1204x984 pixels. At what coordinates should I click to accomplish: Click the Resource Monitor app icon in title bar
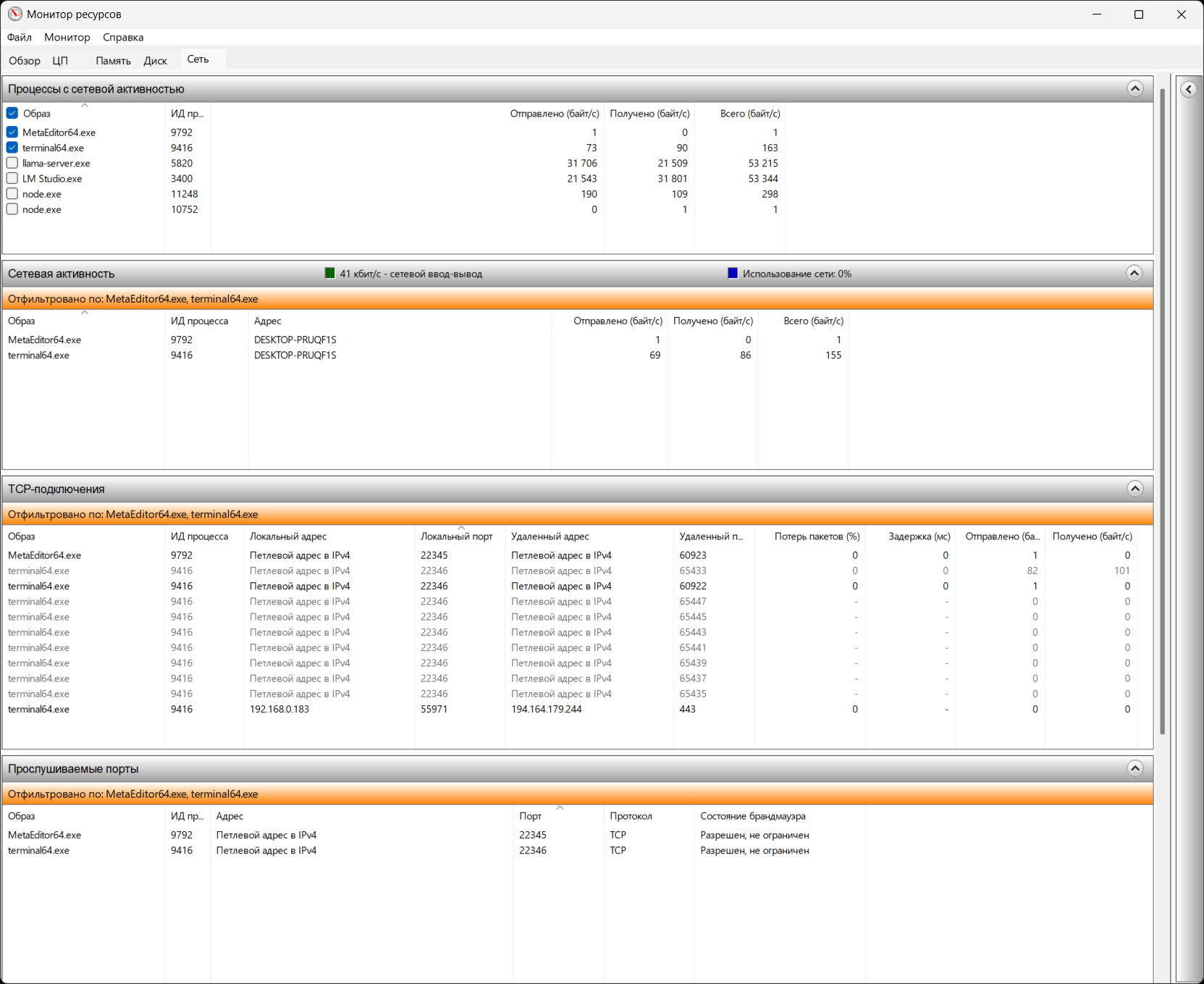click(14, 14)
